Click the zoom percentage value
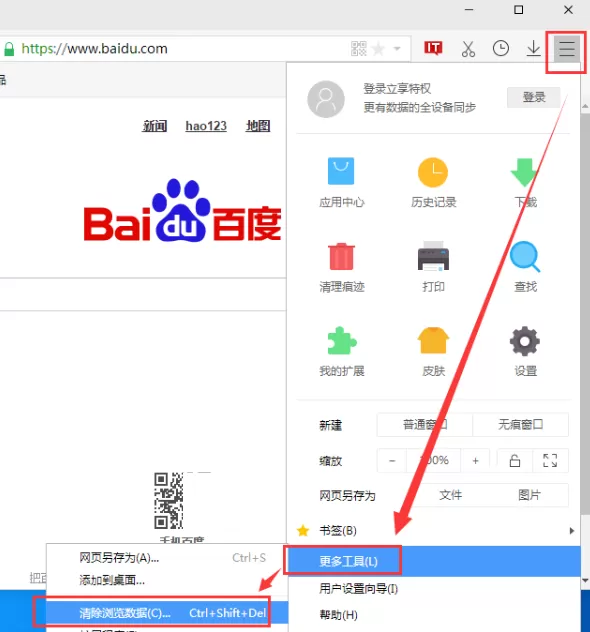 (x=434, y=460)
